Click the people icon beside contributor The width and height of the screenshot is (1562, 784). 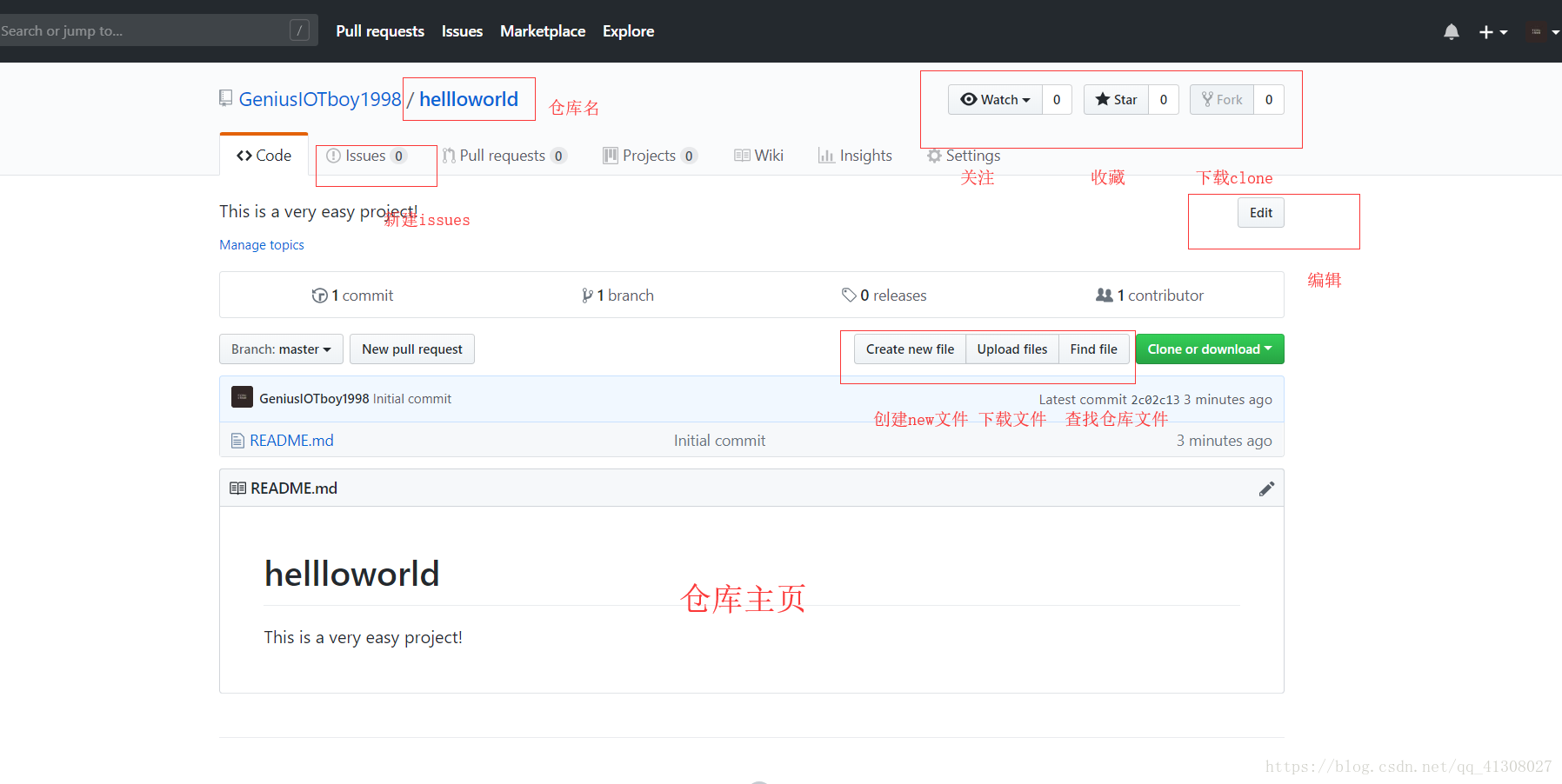click(1104, 296)
